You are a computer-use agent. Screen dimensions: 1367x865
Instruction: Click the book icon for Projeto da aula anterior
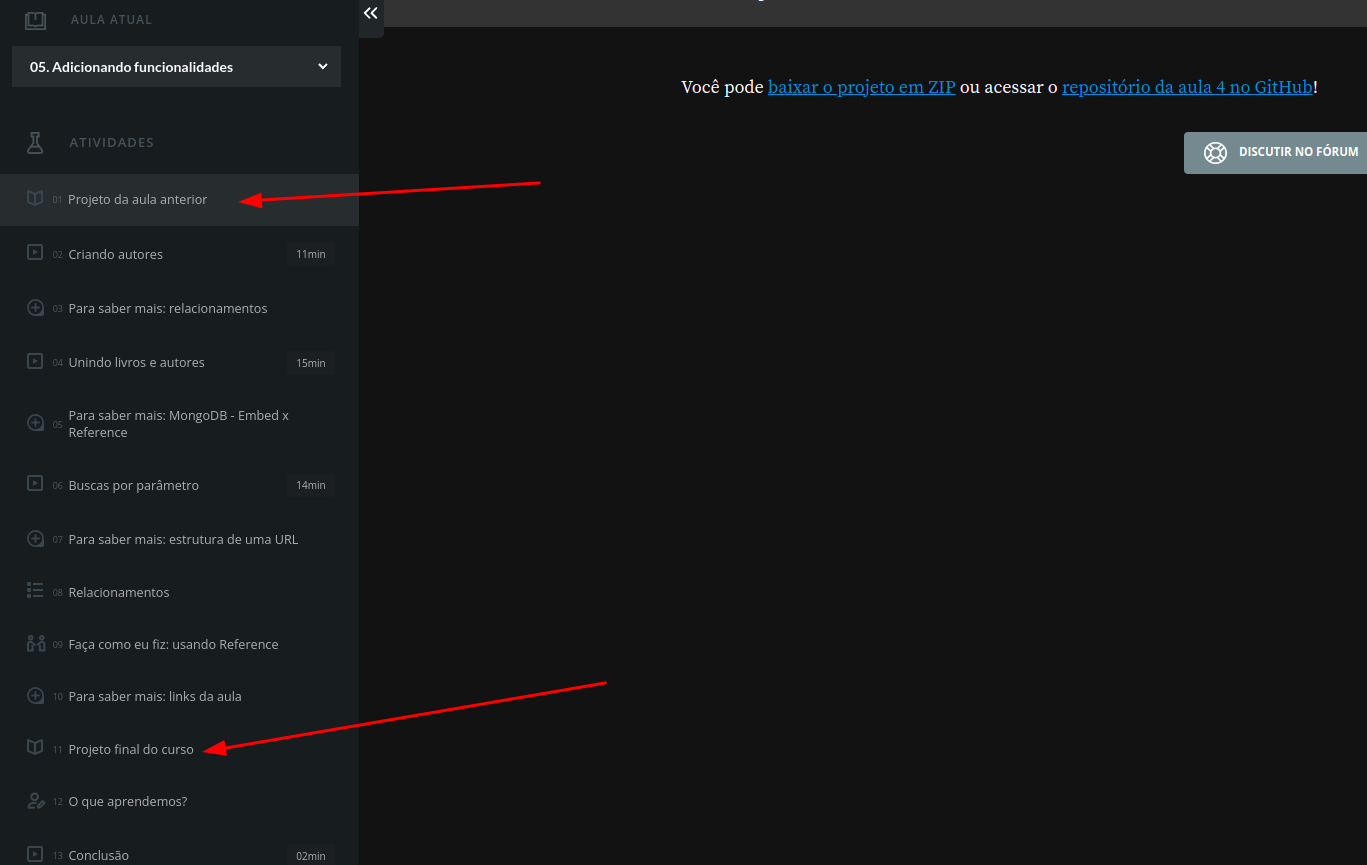click(35, 199)
